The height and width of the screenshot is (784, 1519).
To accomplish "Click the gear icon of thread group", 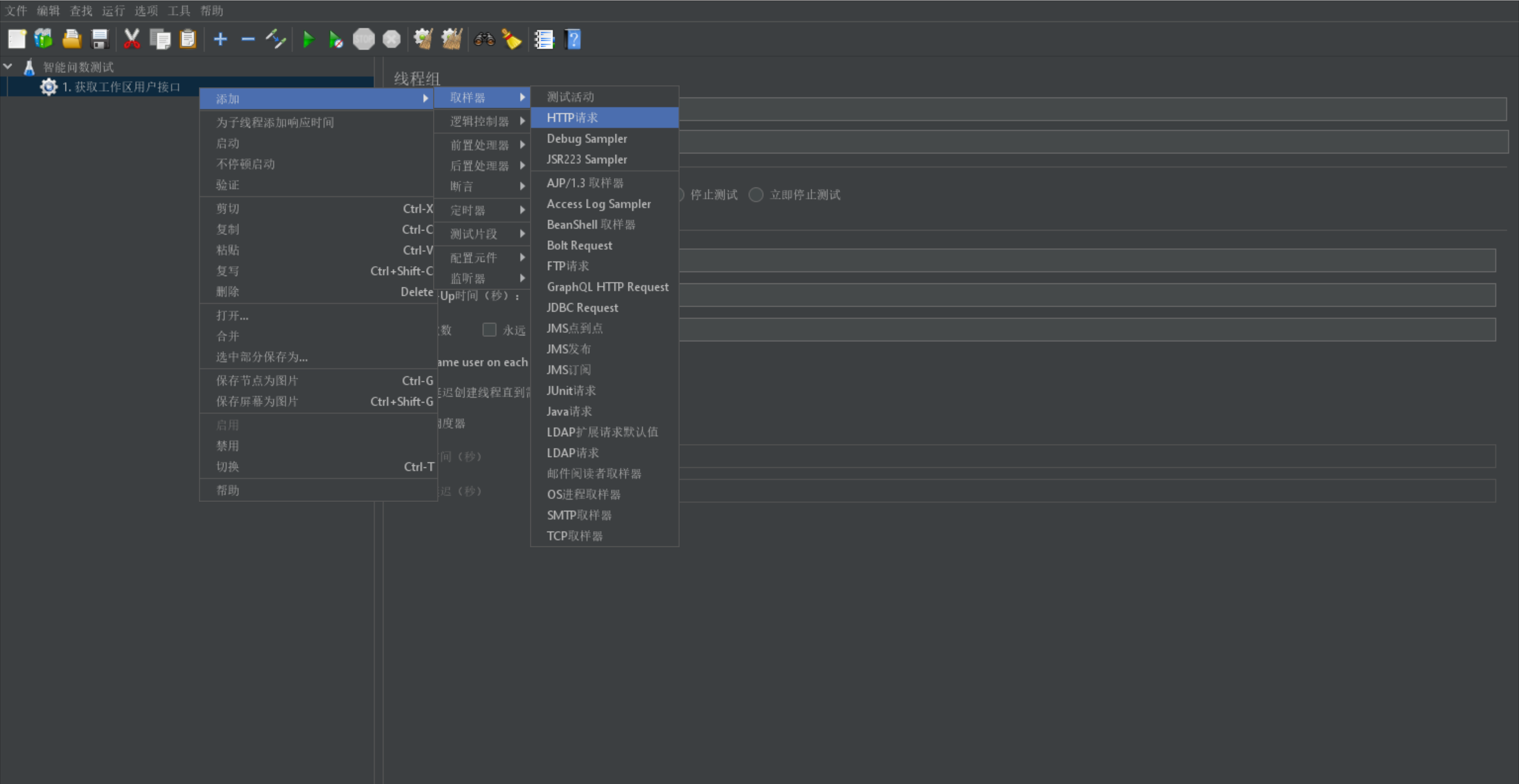I will click(49, 87).
